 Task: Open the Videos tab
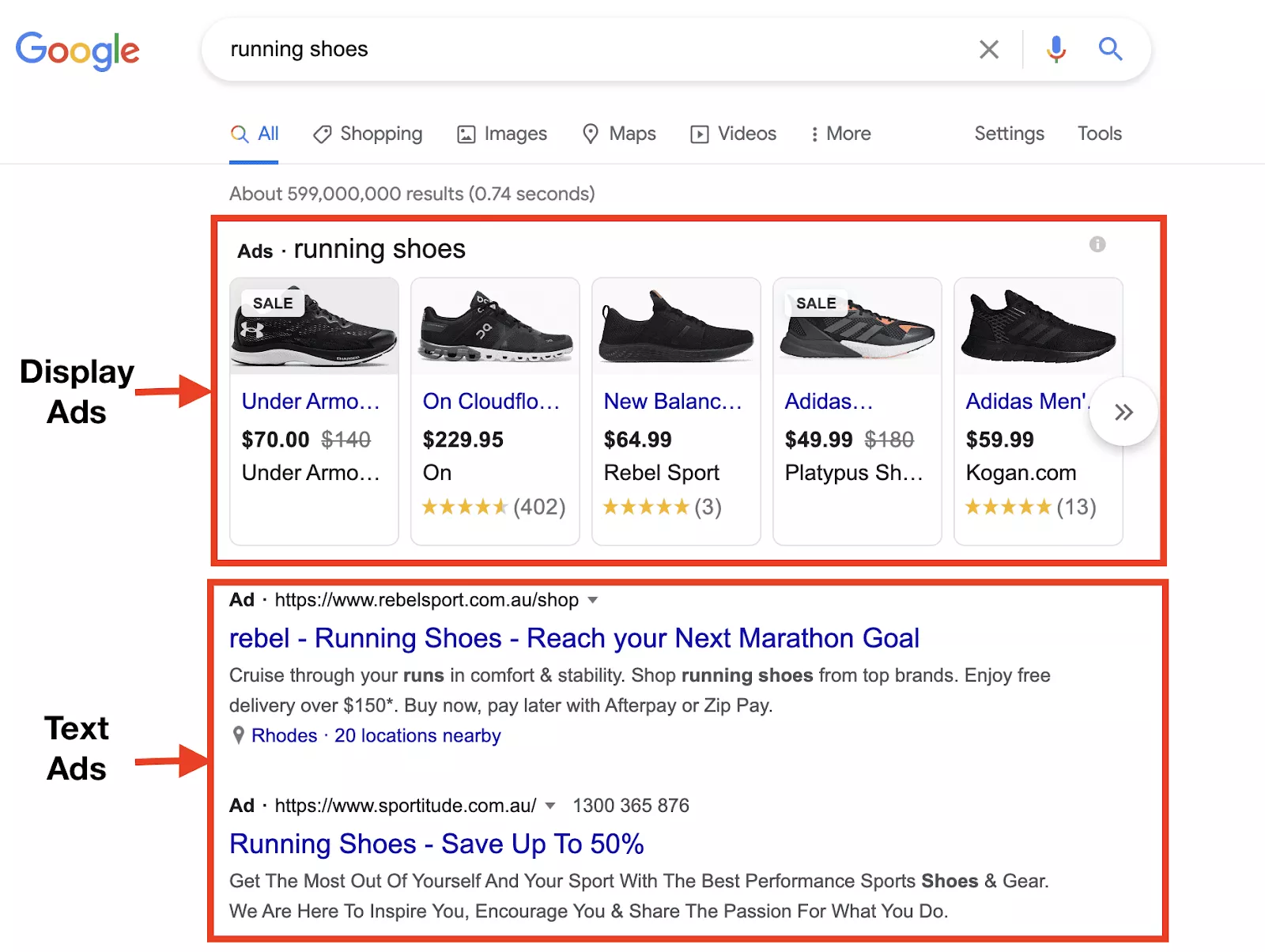tap(734, 134)
